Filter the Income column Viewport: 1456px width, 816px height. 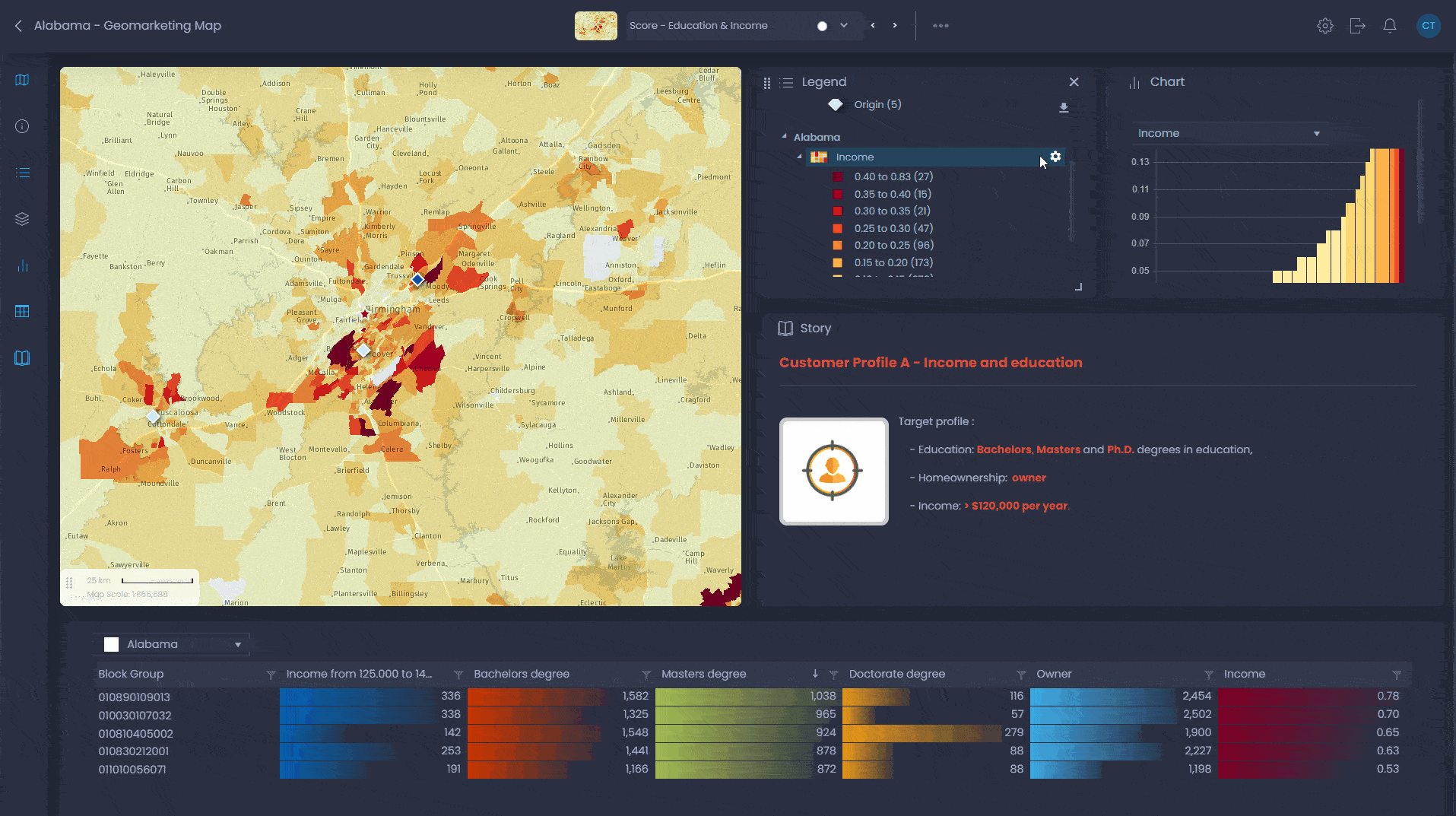pyautogui.click(x=1397, y=675)
